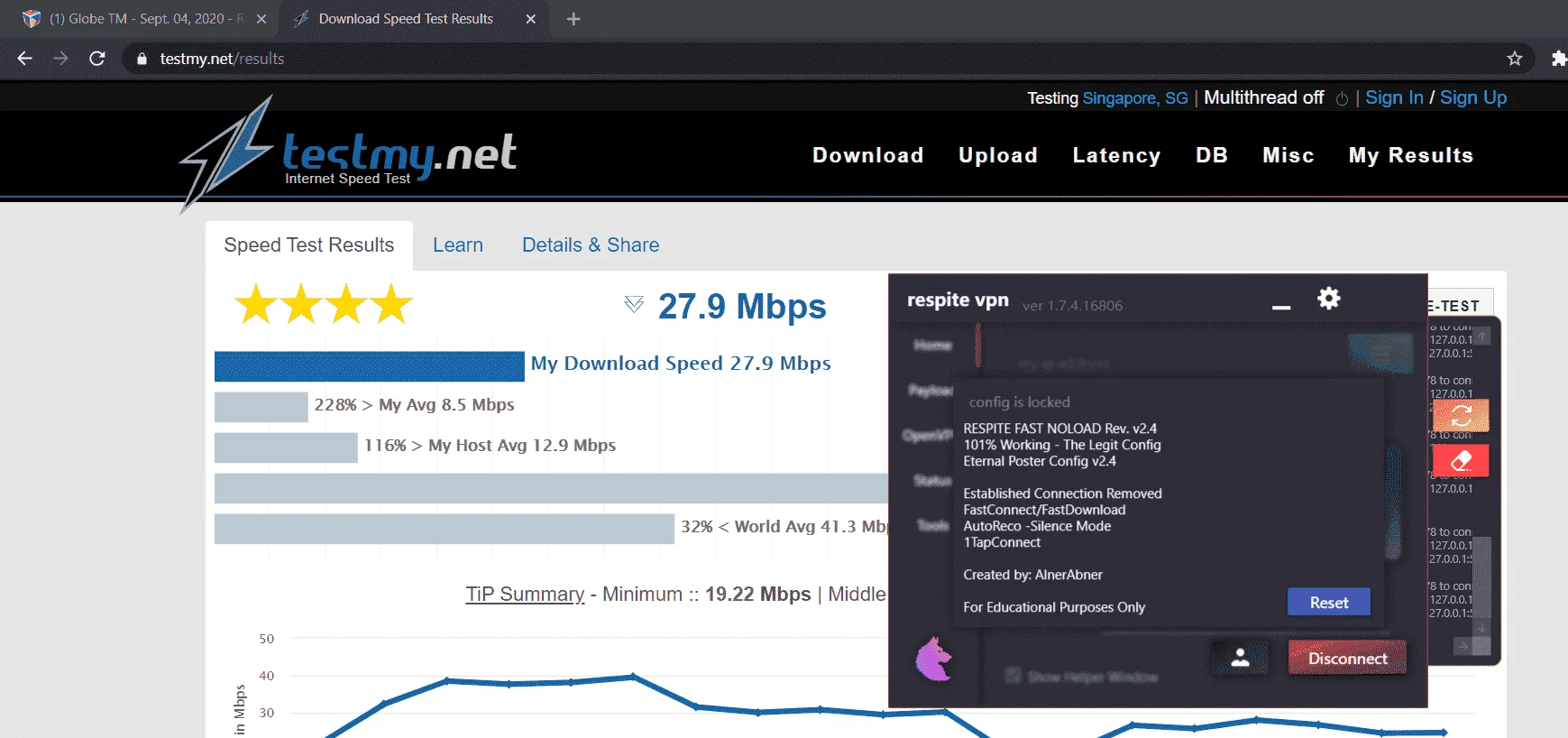Click the 'config is locked' text
The height and width of the screenshot is (738, 1568).
coord(1019,402)
